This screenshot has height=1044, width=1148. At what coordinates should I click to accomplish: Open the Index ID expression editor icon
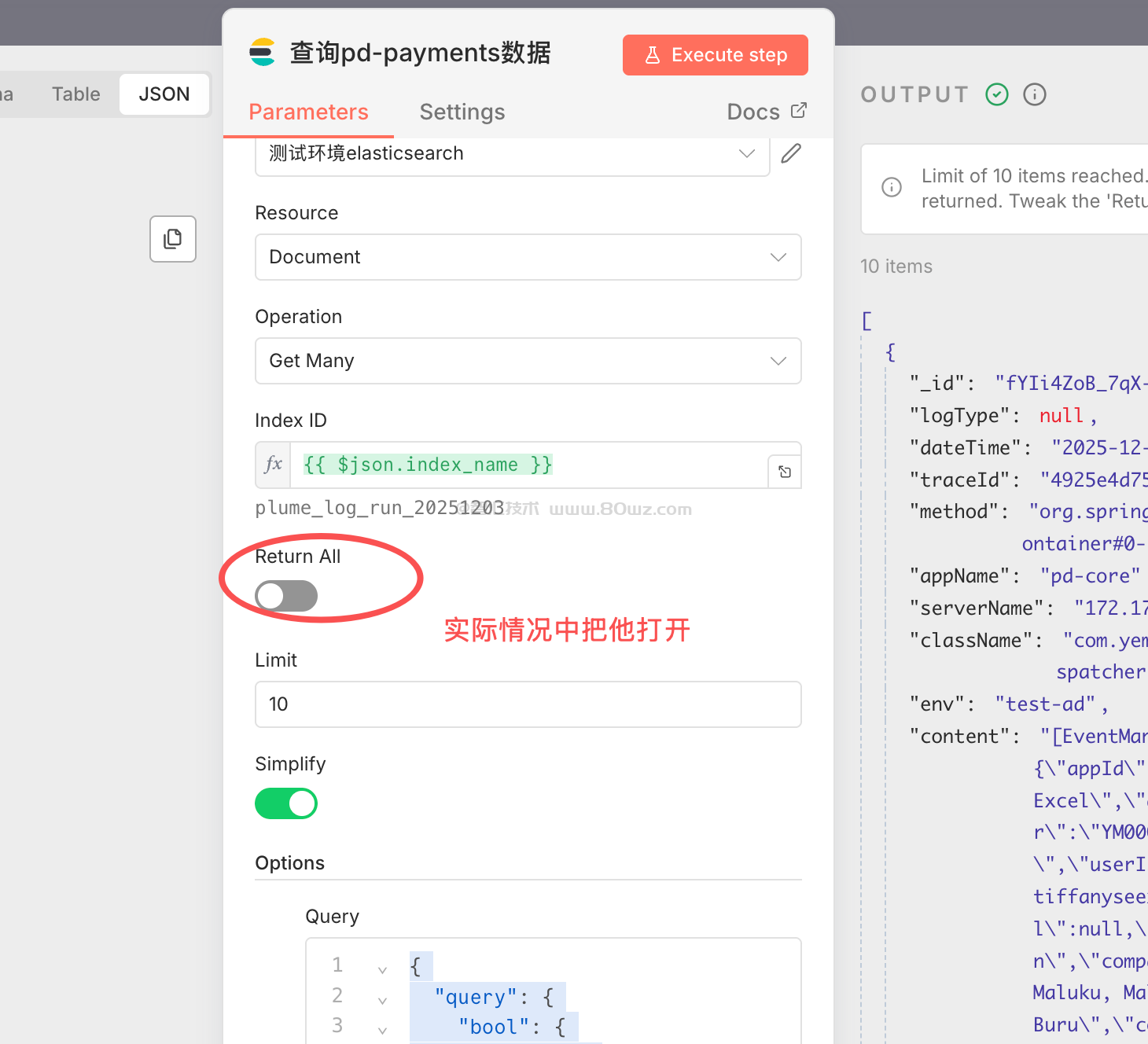(784, 472)
